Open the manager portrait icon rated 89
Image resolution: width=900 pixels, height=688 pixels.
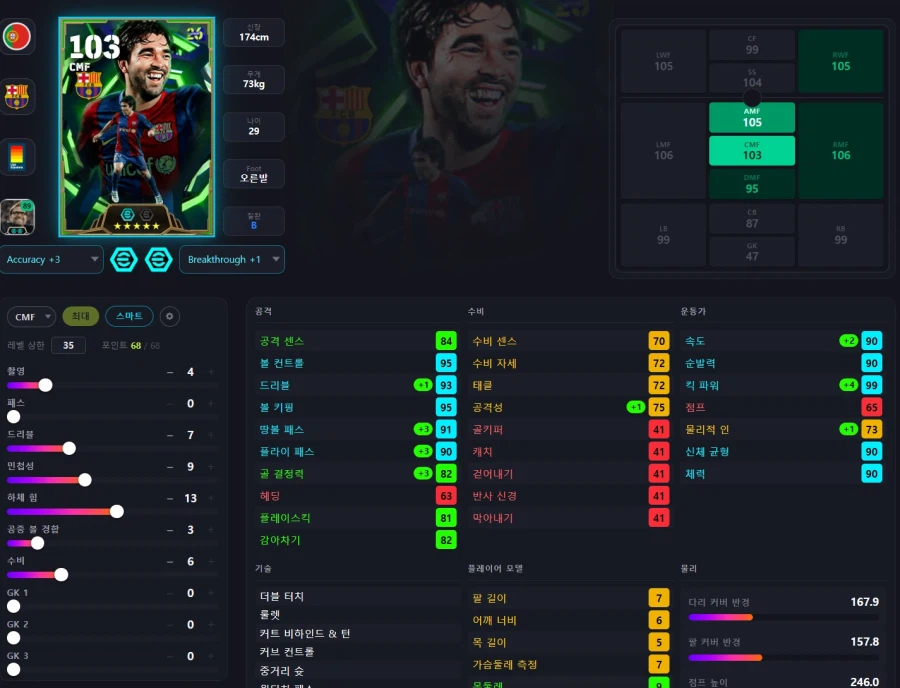coord(18,217)
